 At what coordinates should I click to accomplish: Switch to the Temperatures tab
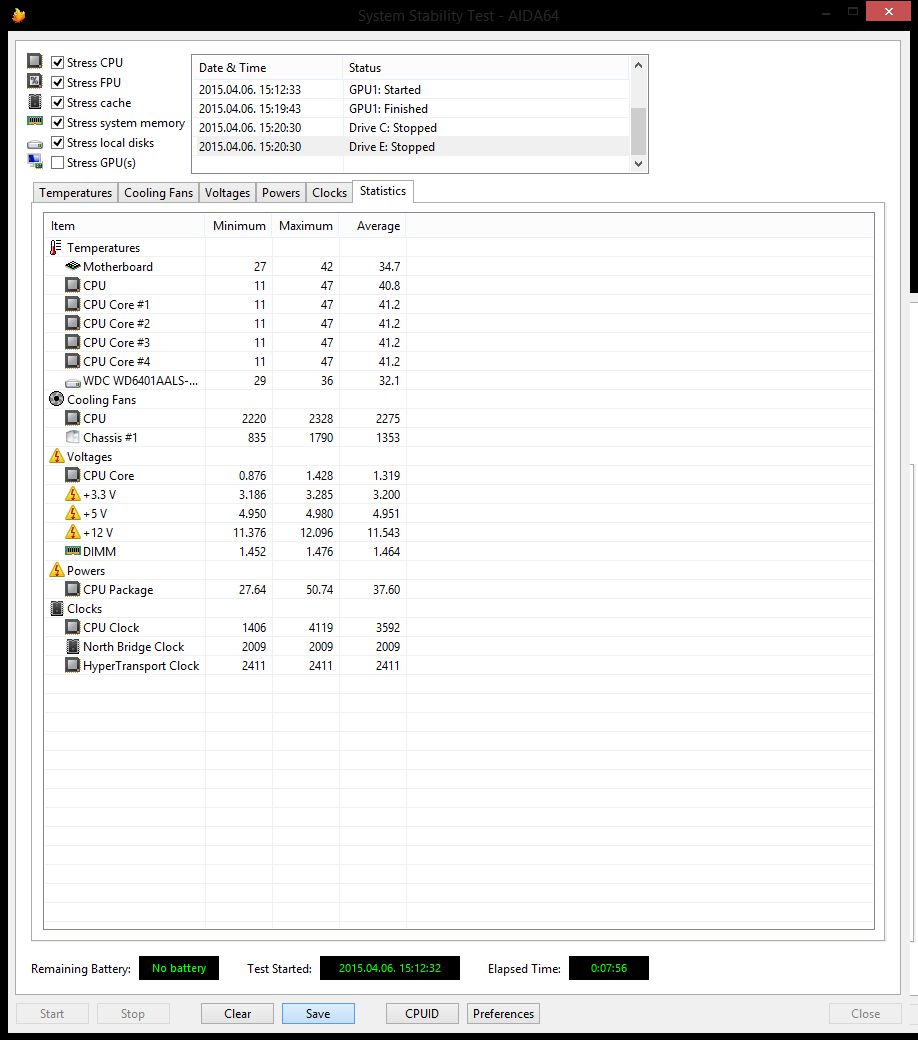pyautogui.click(x=75, y=192)
